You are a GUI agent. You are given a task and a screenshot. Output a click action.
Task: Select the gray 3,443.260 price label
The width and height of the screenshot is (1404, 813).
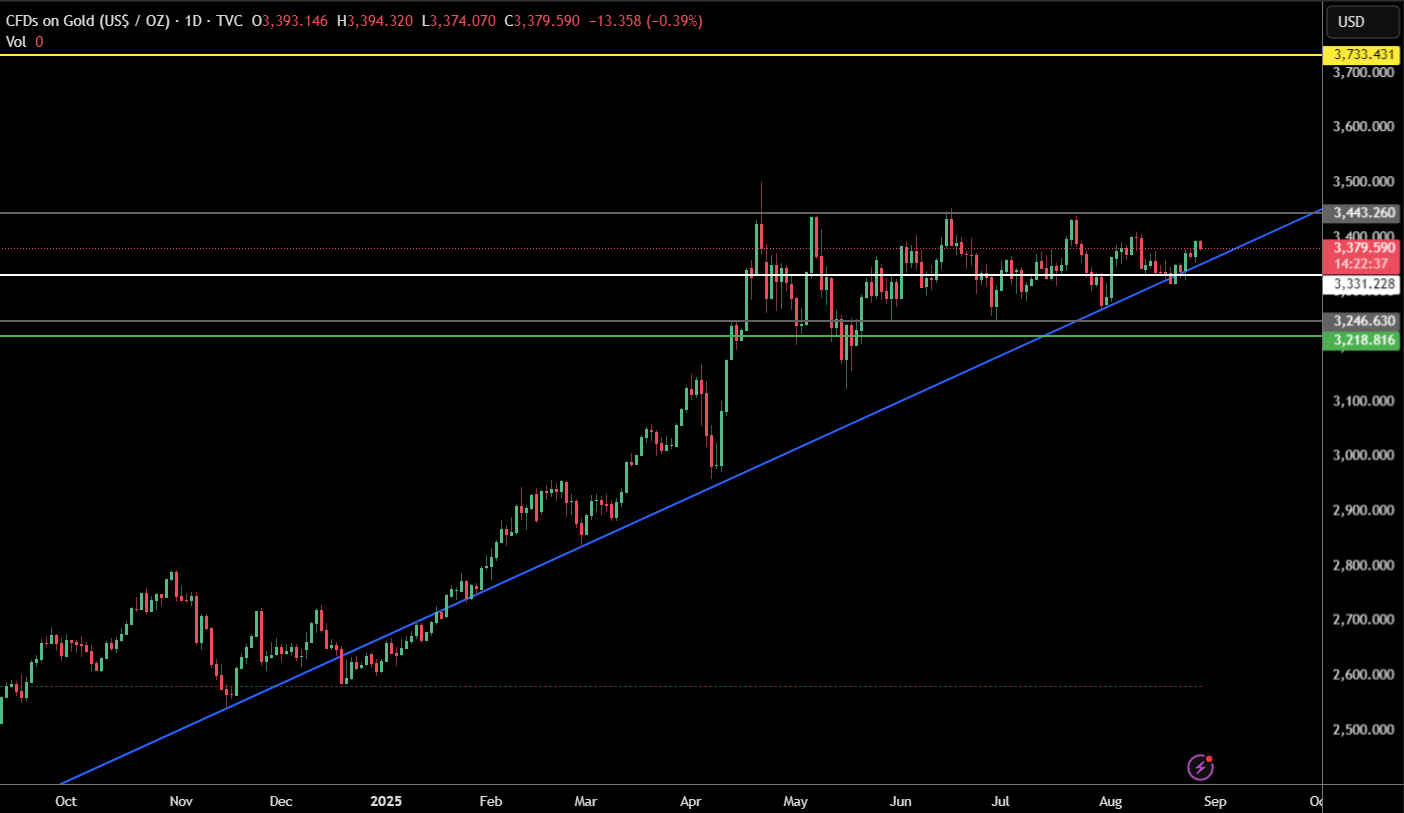point(1361,213)
